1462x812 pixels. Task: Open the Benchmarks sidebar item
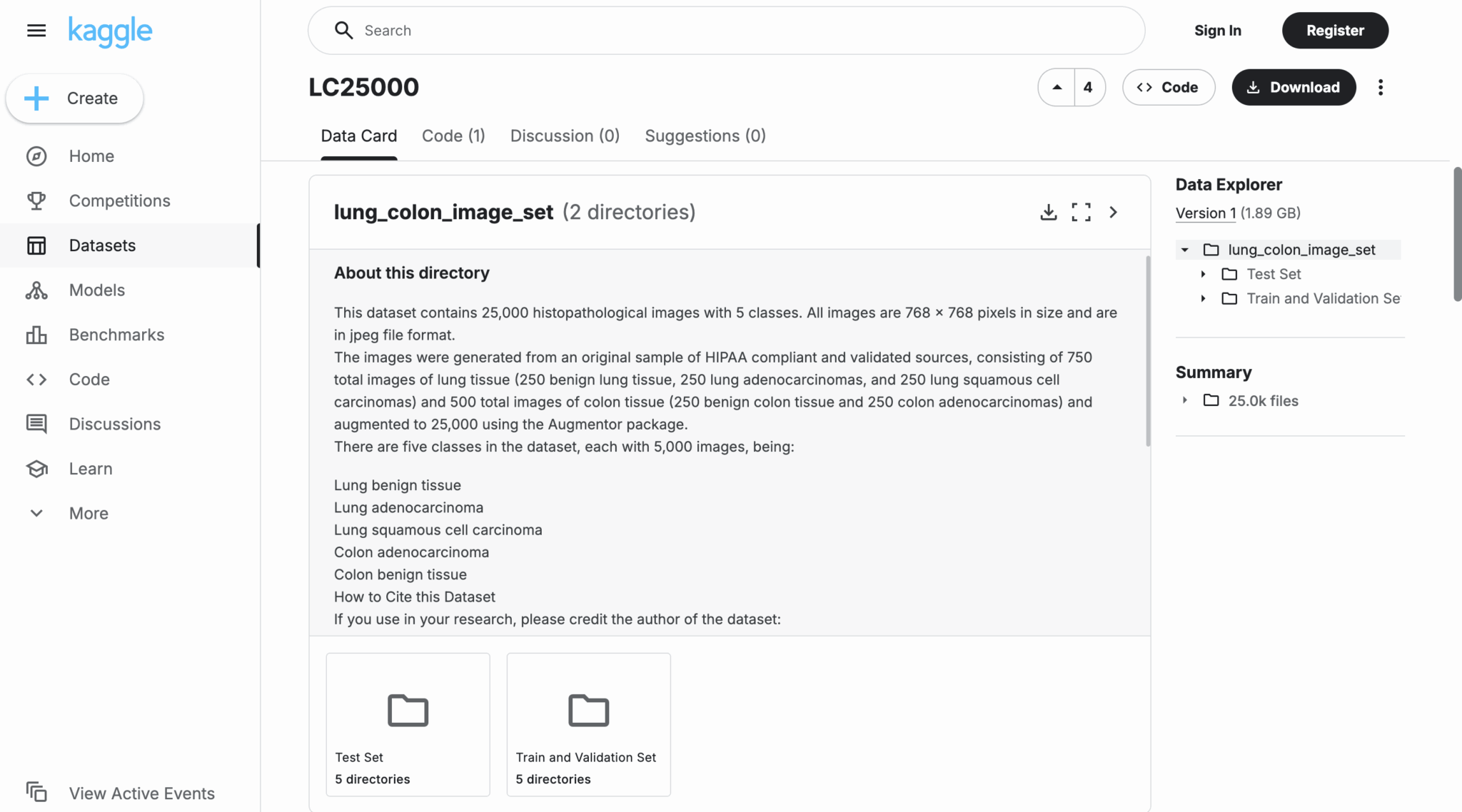pyautogui.click(x=116, y=335)
